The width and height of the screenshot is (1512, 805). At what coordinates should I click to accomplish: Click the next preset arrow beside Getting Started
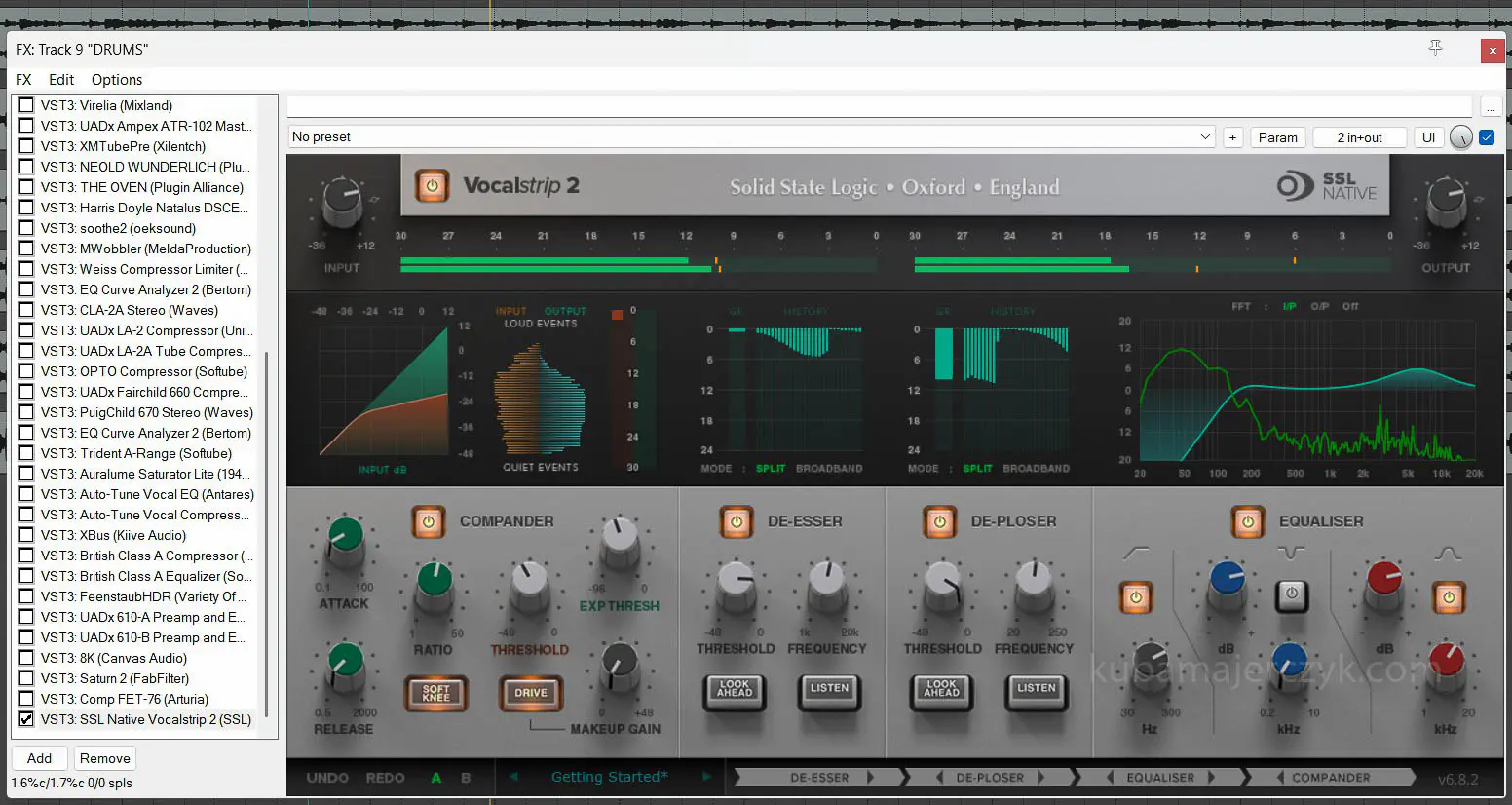706,777
